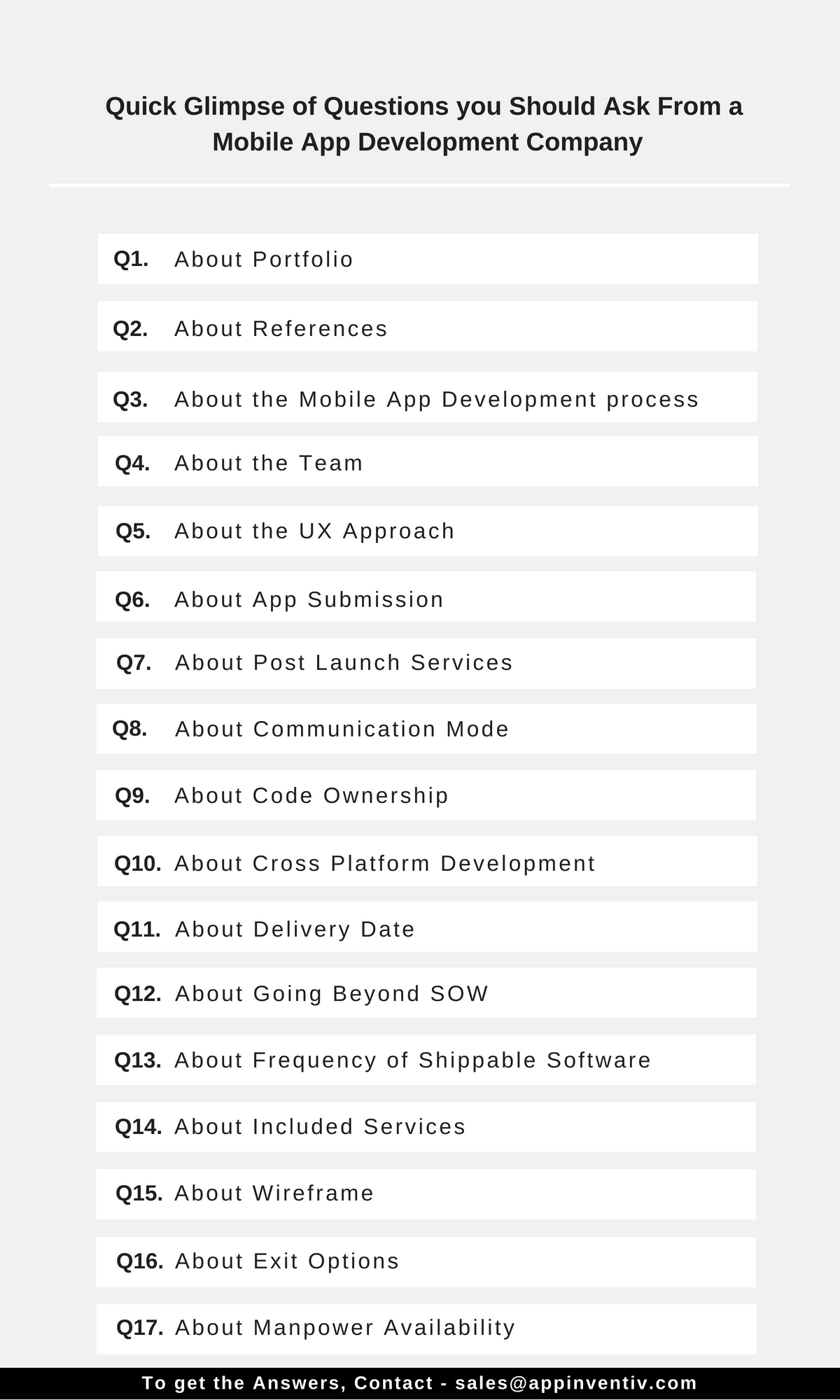Click the Quick Glimpse of Questions heading
Viewport: 840px width, 1400px height.
[424, 124]
